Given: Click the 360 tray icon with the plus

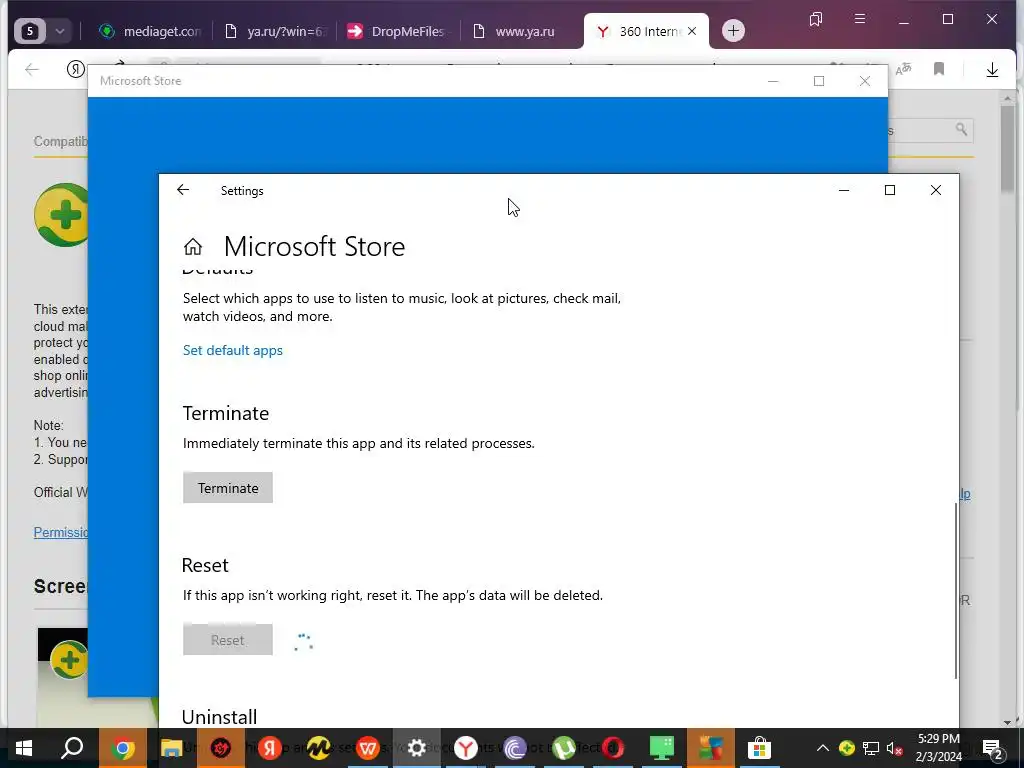Looking at the screenshot, I should pyautogui.click(x=846, y=748).
